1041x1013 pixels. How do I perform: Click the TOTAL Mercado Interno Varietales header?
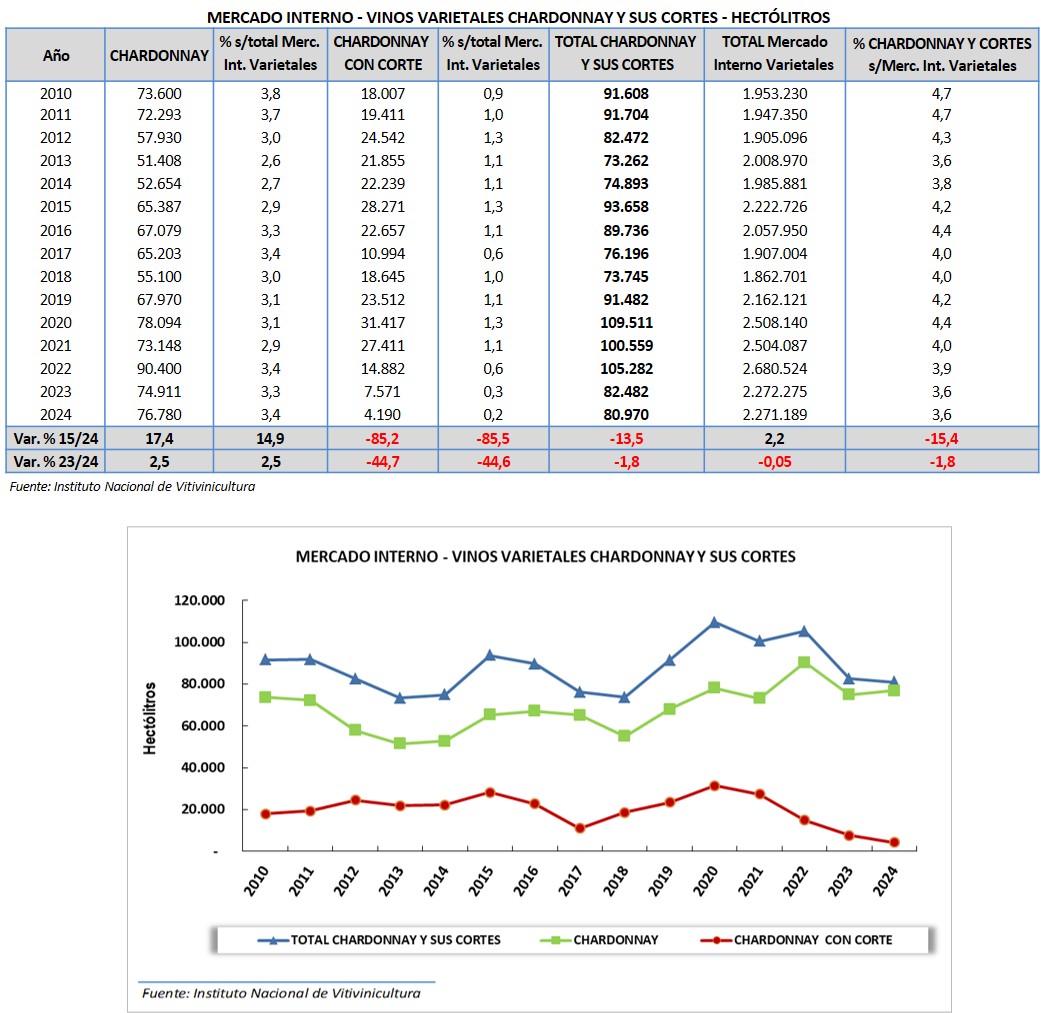tap(774, 54)
